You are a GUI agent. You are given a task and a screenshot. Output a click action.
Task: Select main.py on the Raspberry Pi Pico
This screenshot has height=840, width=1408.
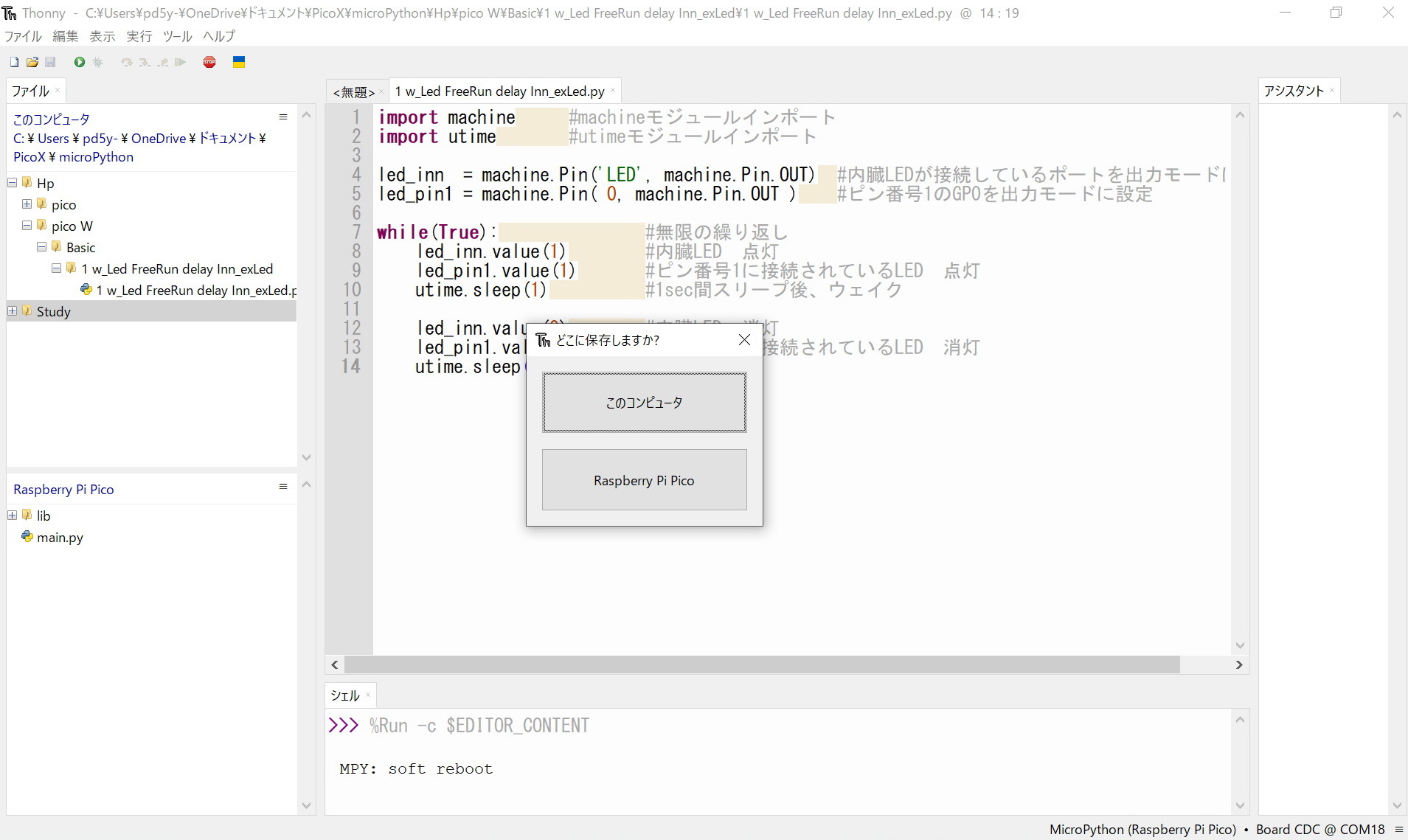point(60,538)
